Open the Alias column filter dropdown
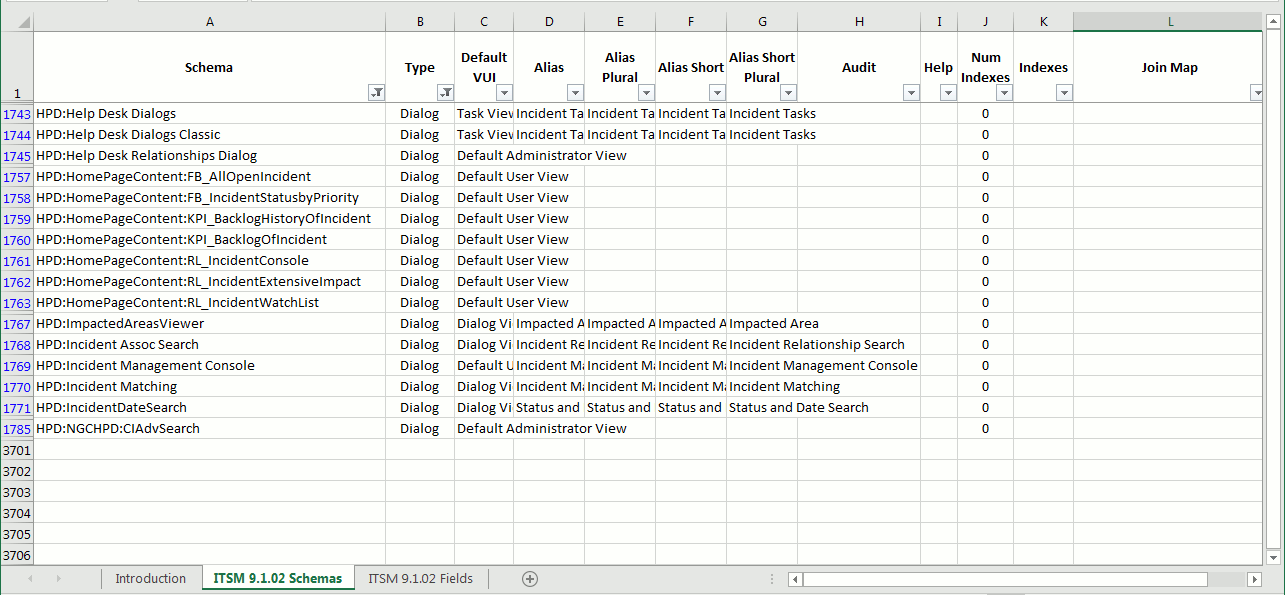 click(575, 93)
